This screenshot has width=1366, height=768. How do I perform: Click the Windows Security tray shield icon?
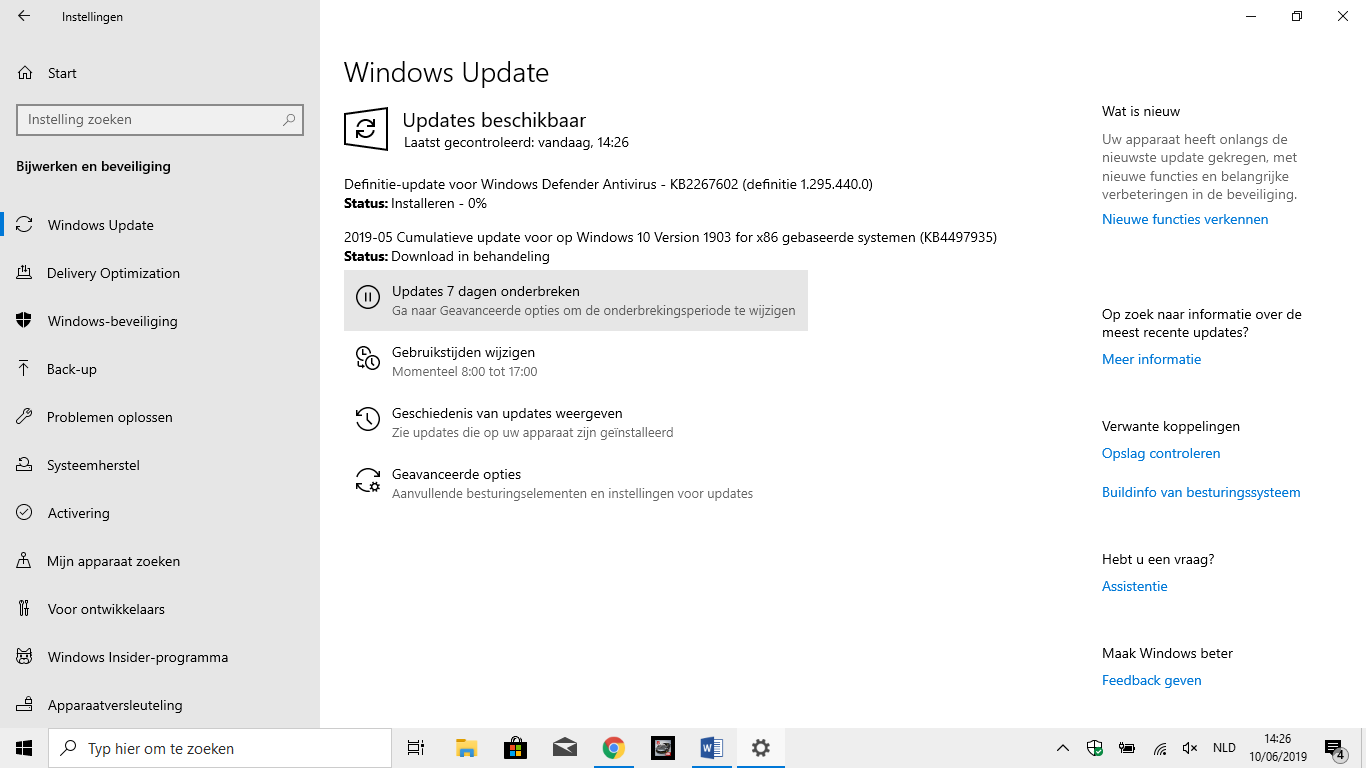click(x=1095, y=748)
